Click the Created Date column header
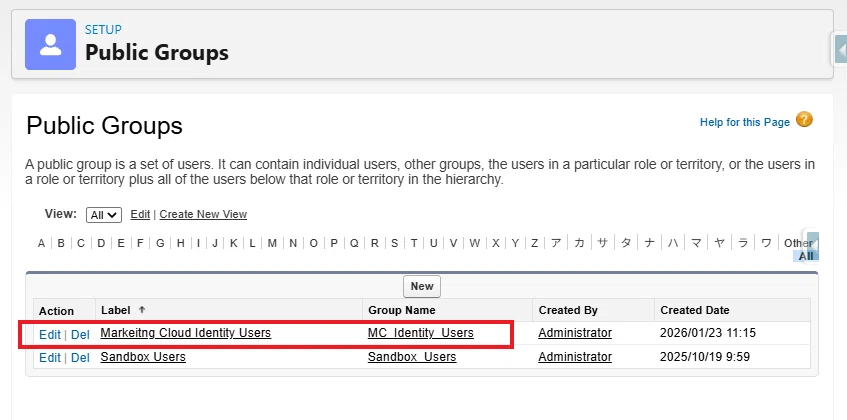 pos(695,310)
